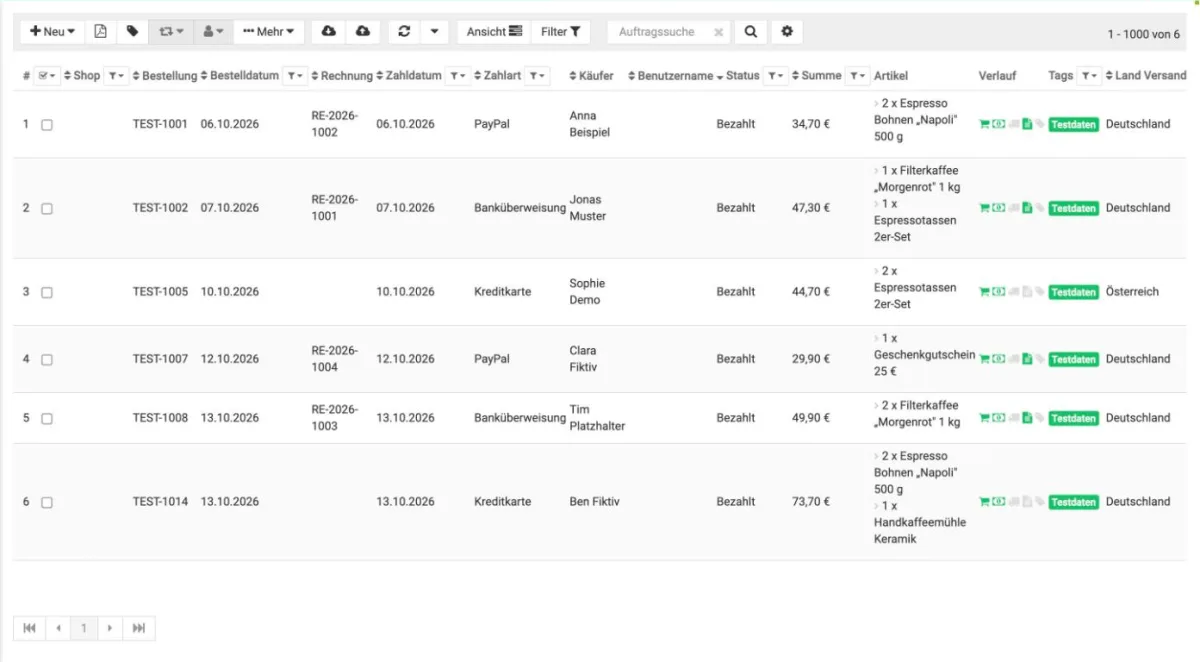Clear the Auftragssuche field with the X icon
Image resolution: width=1200 pixels, height=662 pixels.
click(718, 32)
